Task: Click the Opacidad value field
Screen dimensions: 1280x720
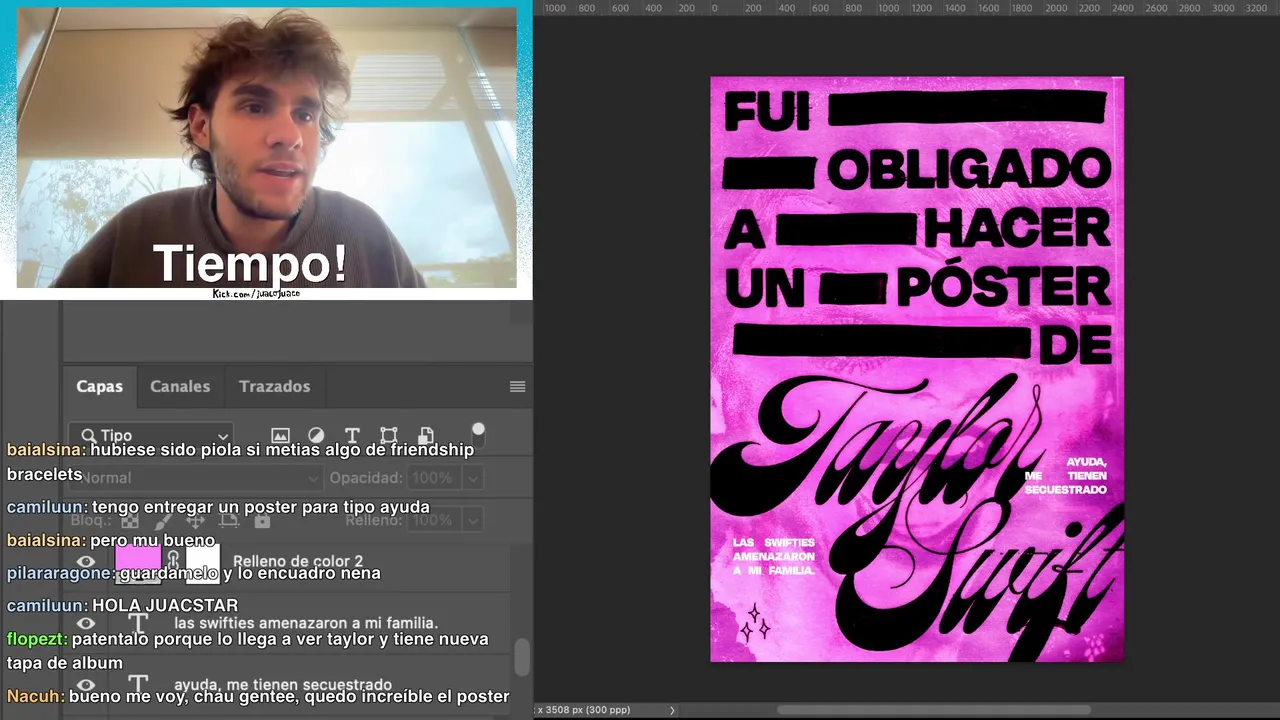Action: [x=432, y=478]
